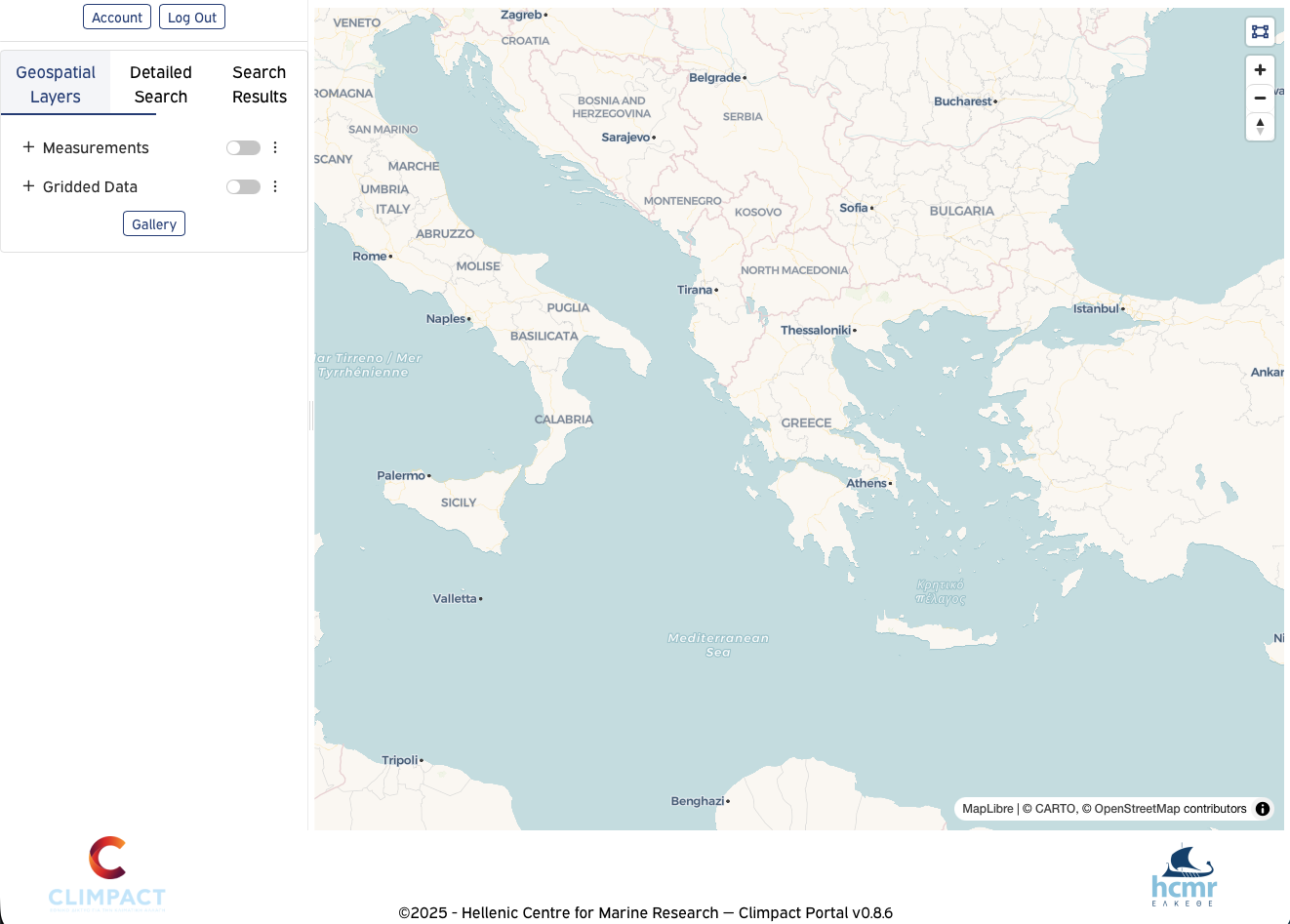Image resolution: width=1290 pixels, height=924 pixels.
Task: Click the Log Out button
Action: click(x=191, y=16)
